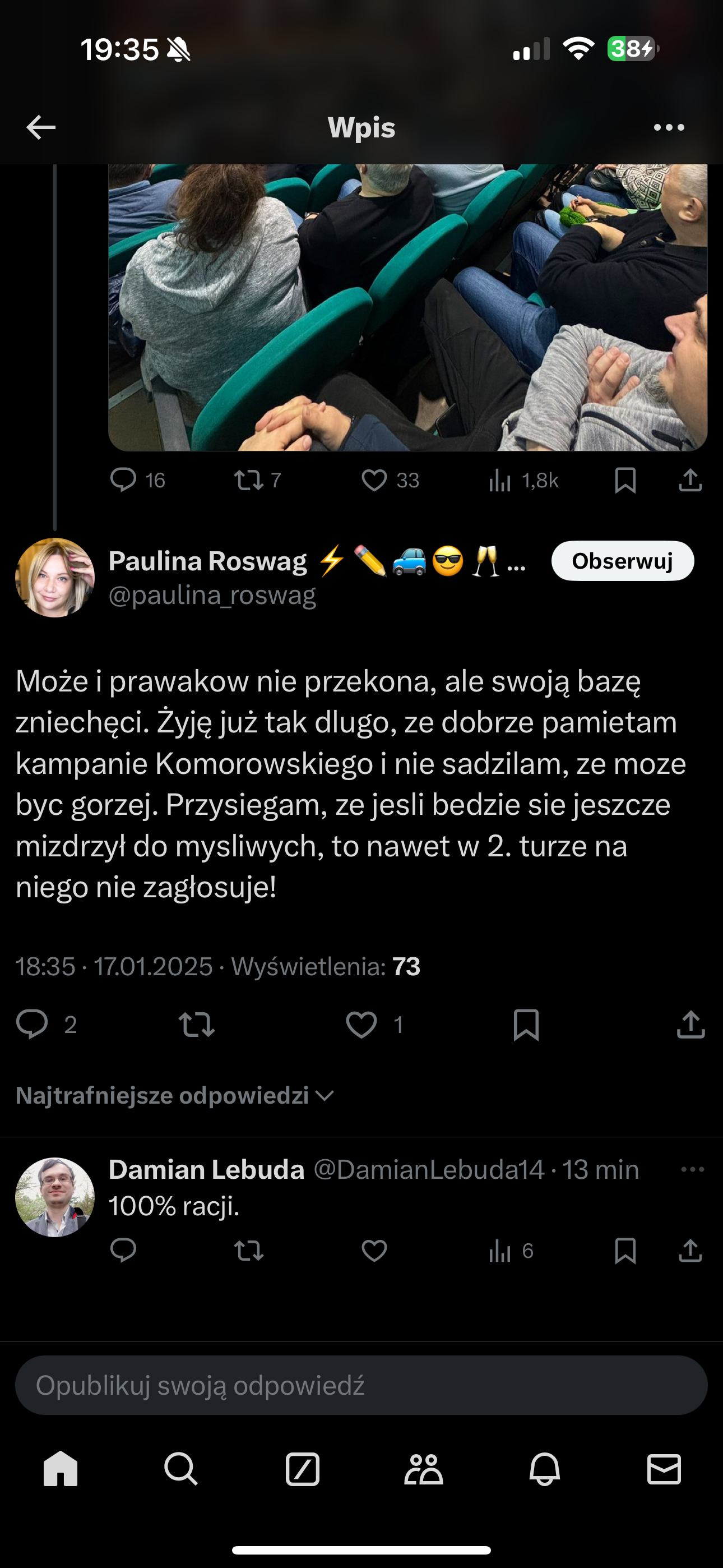Open the Communities tab icon

(424, 1469)
